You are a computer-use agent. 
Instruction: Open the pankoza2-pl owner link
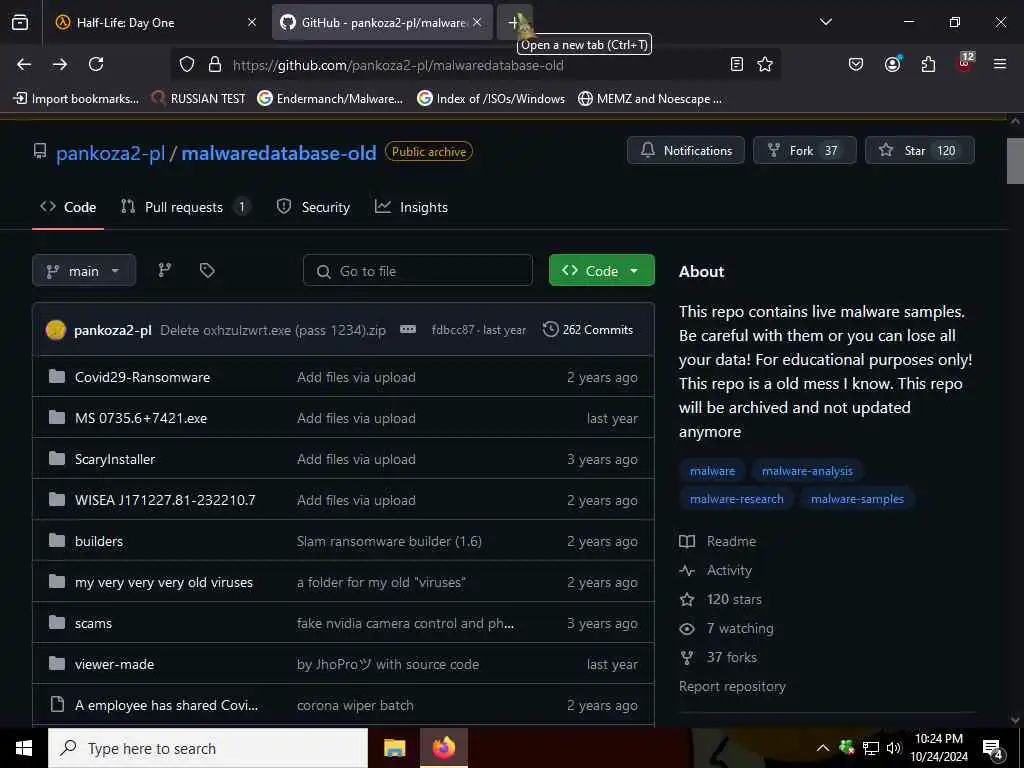point(110,153)
